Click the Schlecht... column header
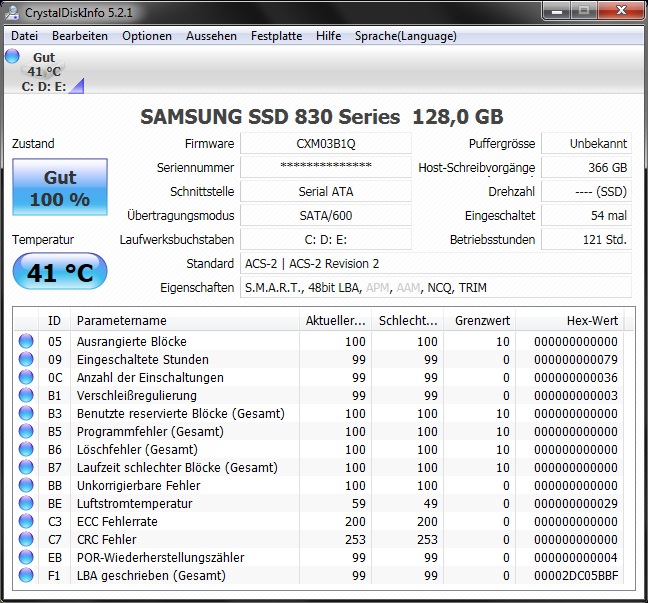This screenshot has width=648, height=603. pyautogui.click(x=407, y=320)
